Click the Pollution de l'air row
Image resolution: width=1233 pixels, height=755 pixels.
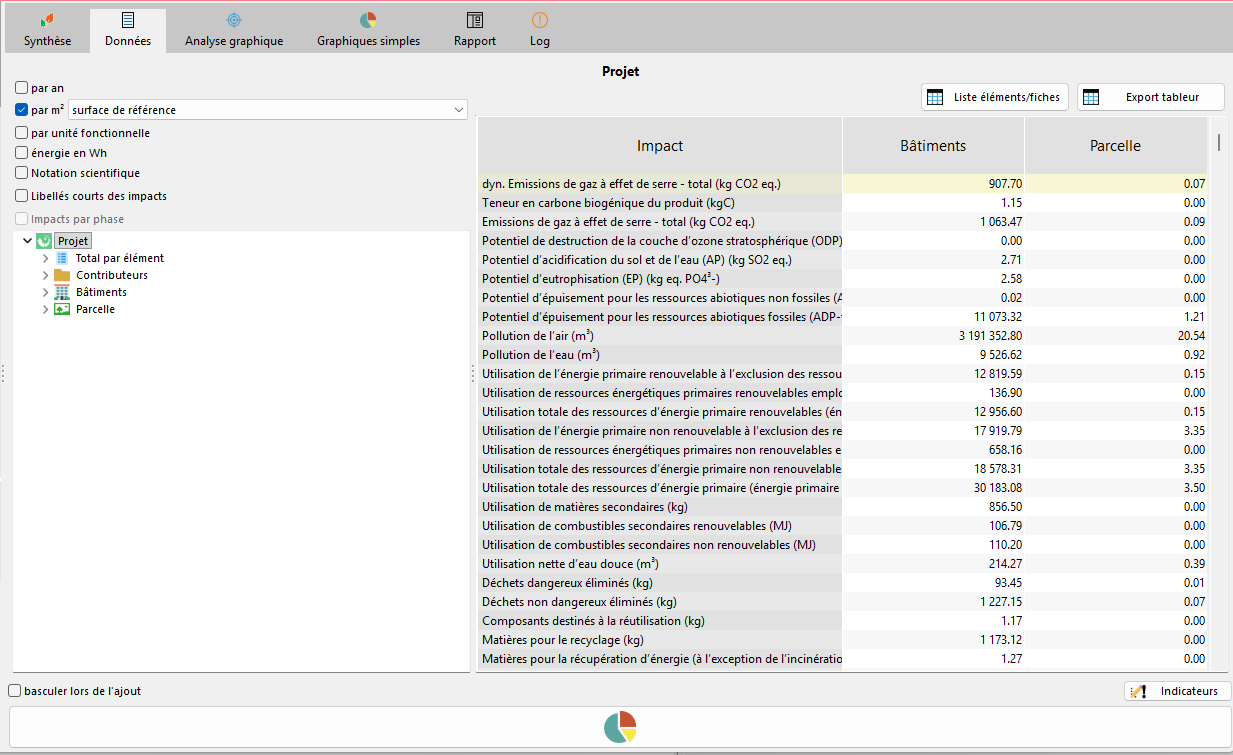coord(842,336)
